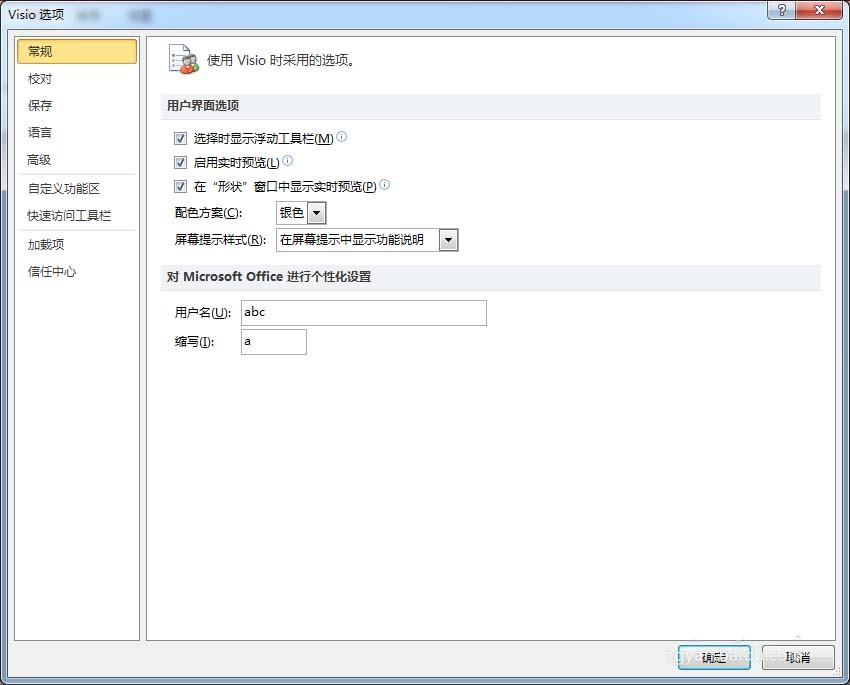Disable 启用实时预览 checkbox
This screenshot has height=685, width=850.
click(181, 162)
